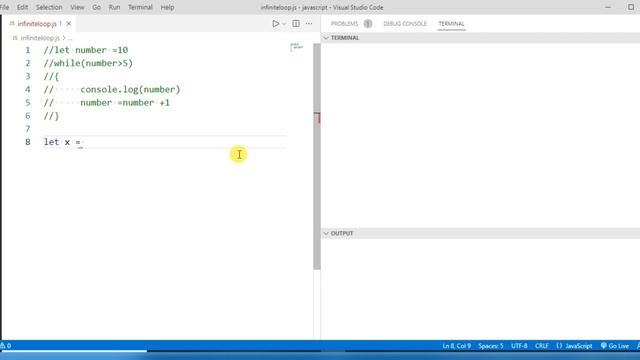The image size is (640, 360).
Task: Change the CRLF line ending
Action: (x=542, y=346)
